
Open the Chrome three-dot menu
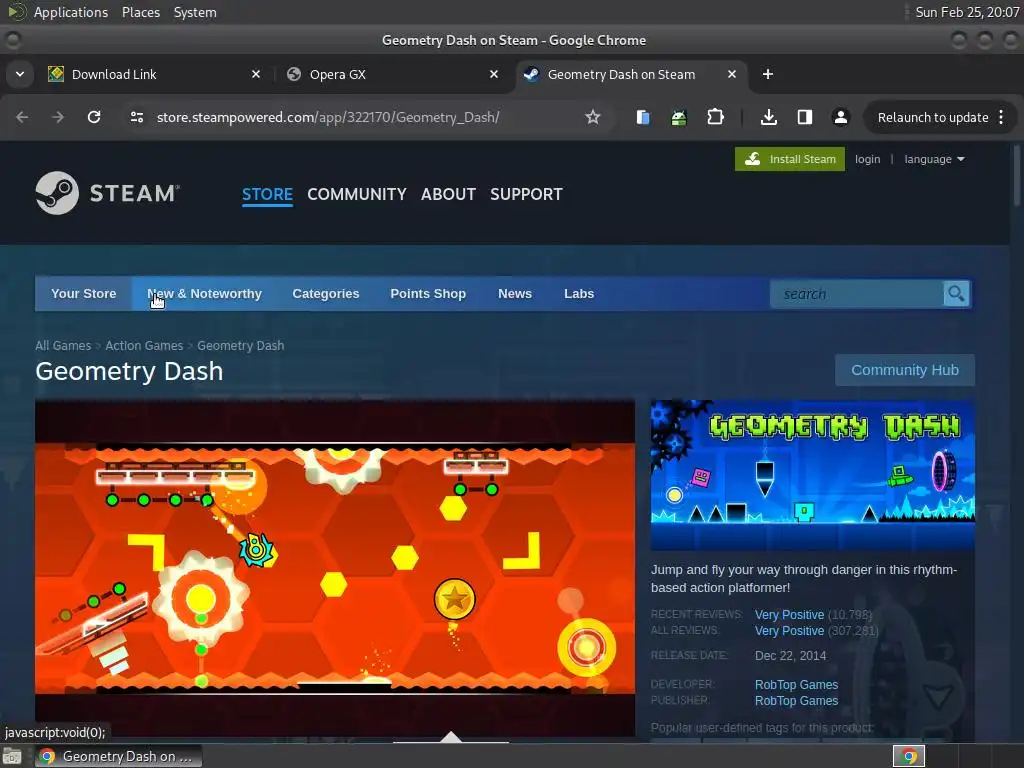point(1001,117)
